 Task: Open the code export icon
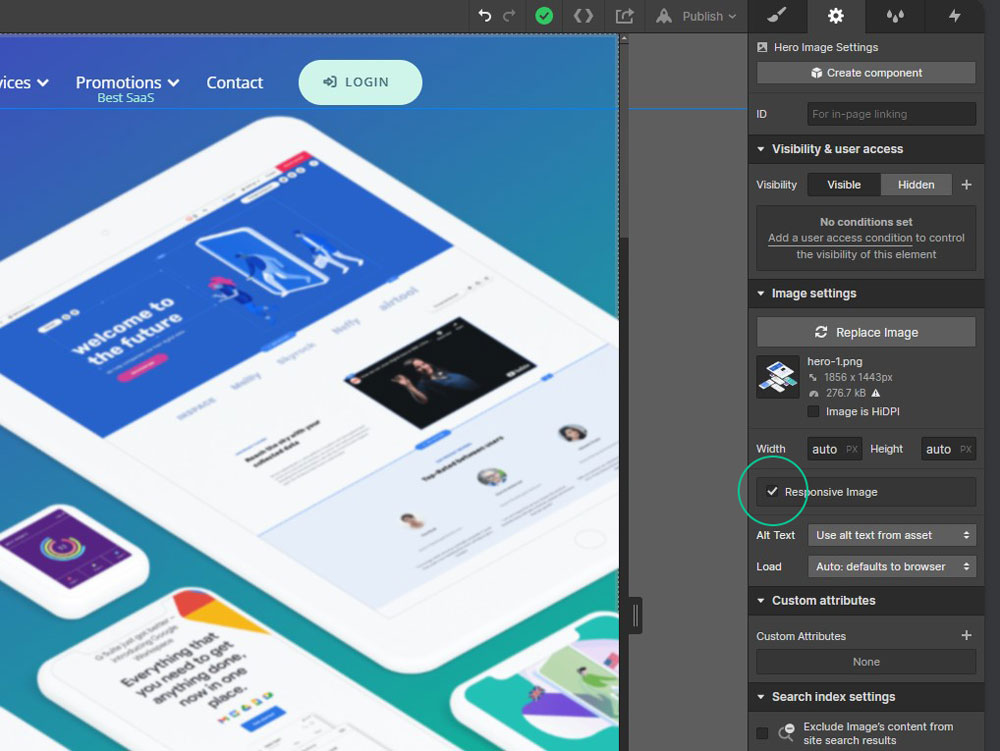pos(583,16)
